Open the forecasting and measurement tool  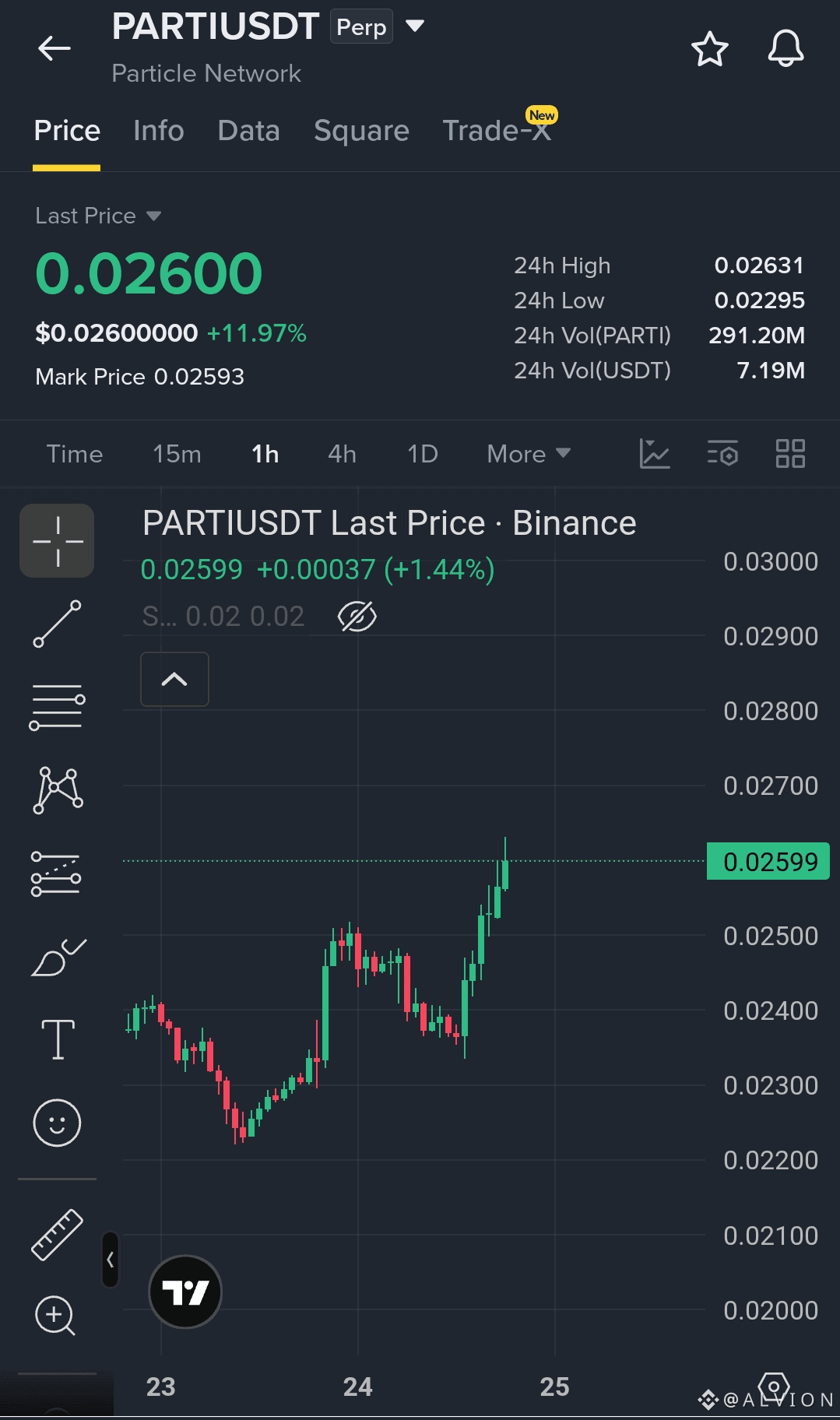(x=56, y=873)
